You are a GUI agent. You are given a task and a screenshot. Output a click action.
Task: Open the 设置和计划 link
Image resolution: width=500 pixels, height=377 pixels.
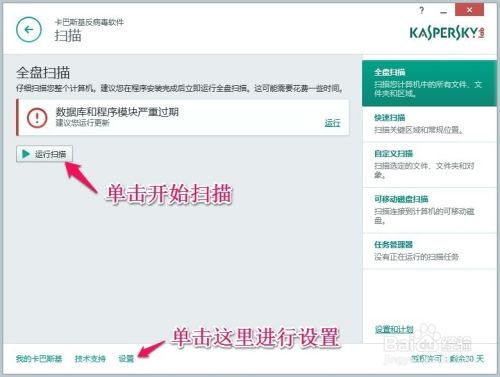[x=394, y=329]
